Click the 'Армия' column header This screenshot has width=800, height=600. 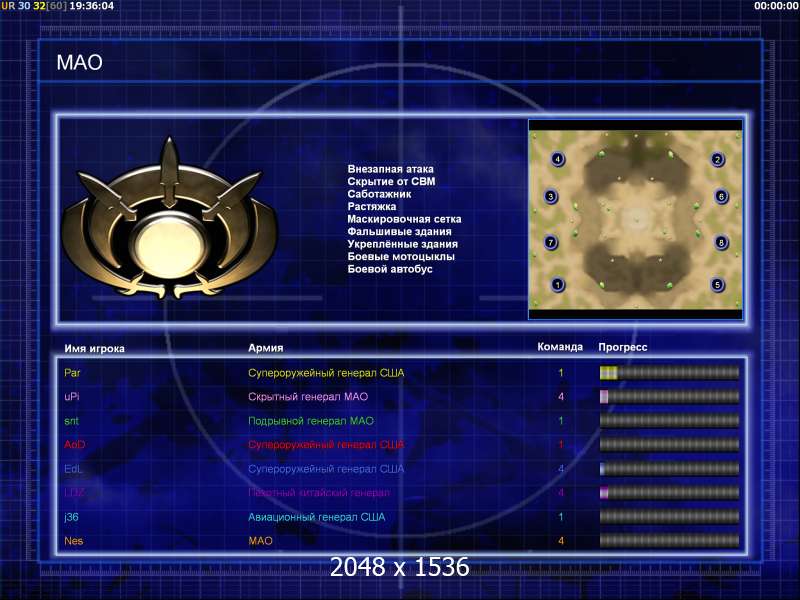click(265, 348)
